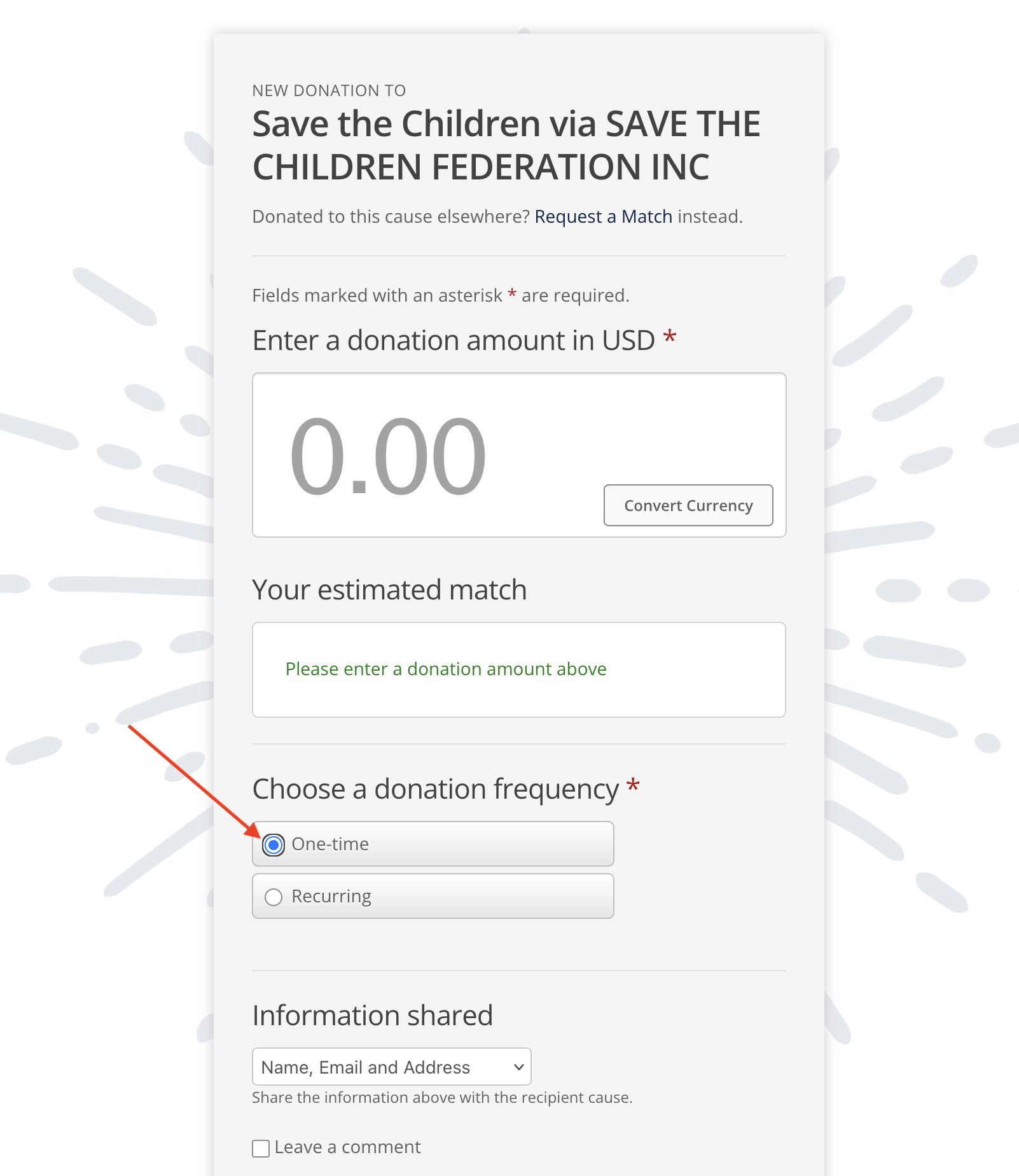This screenshot has width=1019, height=1176.
Task: Click the Request a Match link
Action: point(603,217)
